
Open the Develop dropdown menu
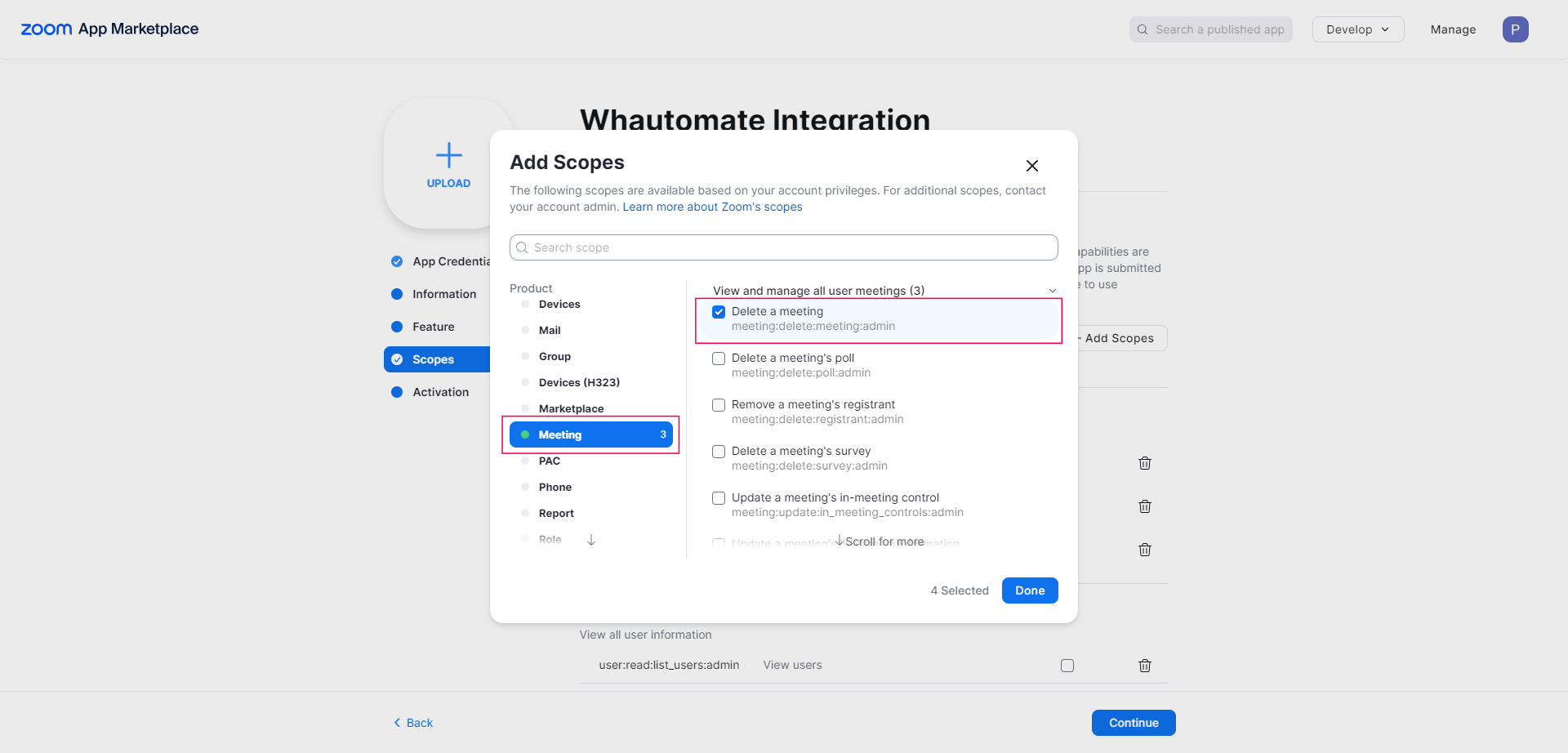(x=1357, y=29)
